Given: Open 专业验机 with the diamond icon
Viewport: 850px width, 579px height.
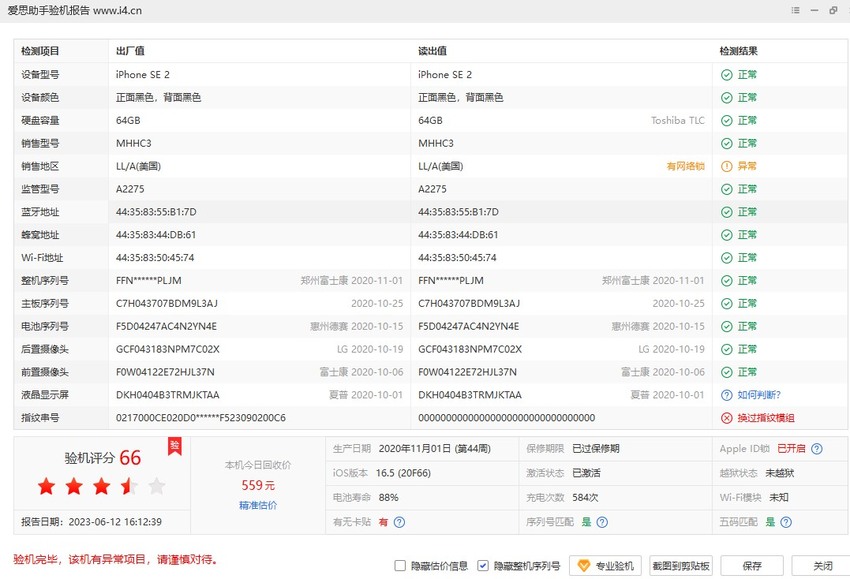Looking at the screenshot, I should pyautogui.click(x=606, y=565).
